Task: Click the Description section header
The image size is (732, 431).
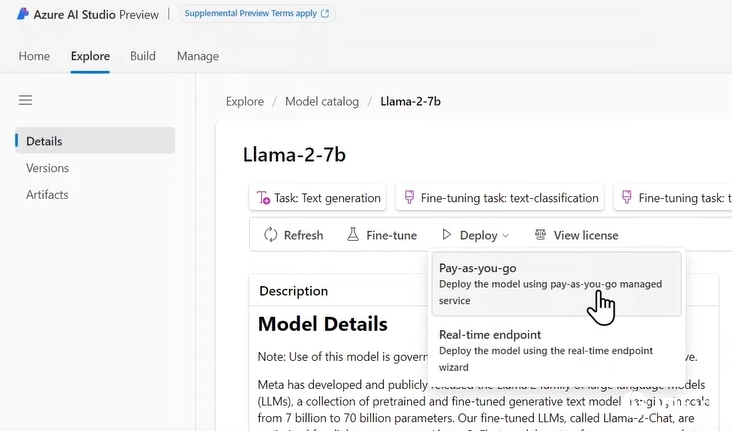Action: [x=294, y=291]
